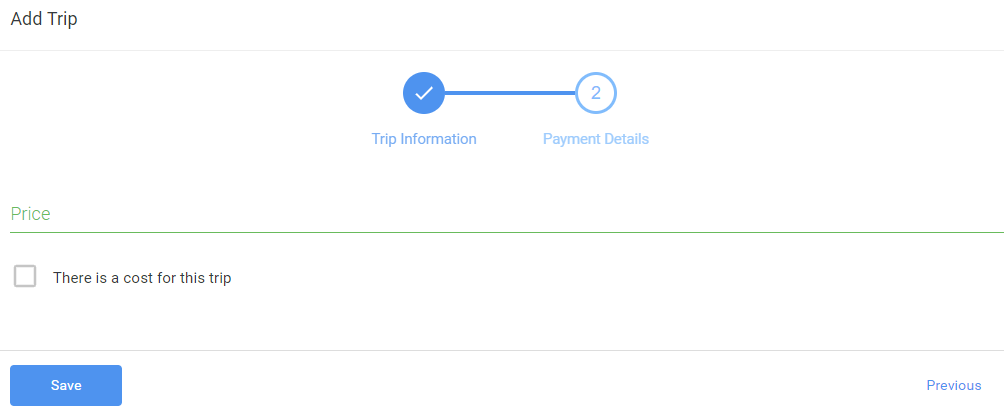Viewport: 1004px width, 413px height.
Task: Follow the Previous link
Action: (x=953, y=385)
